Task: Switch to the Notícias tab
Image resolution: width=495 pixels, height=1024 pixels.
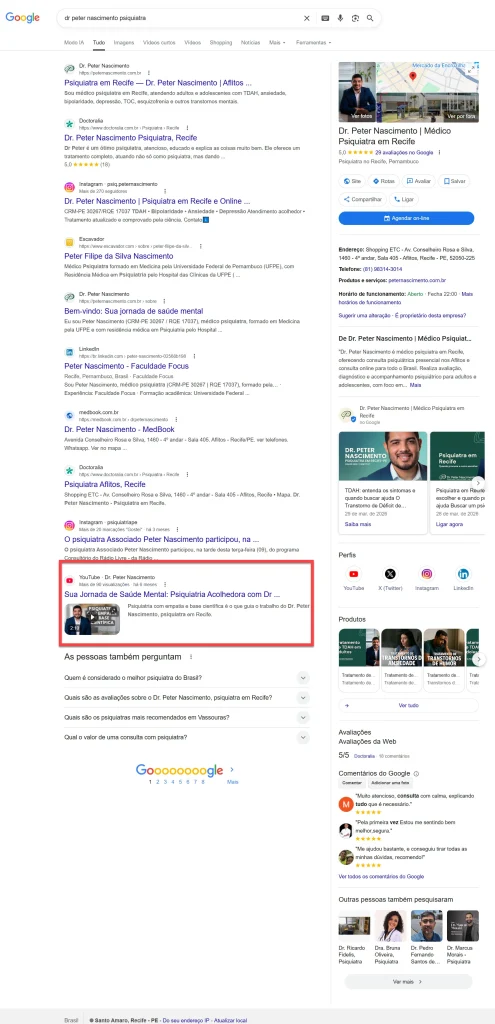Action: coord(250,42)
